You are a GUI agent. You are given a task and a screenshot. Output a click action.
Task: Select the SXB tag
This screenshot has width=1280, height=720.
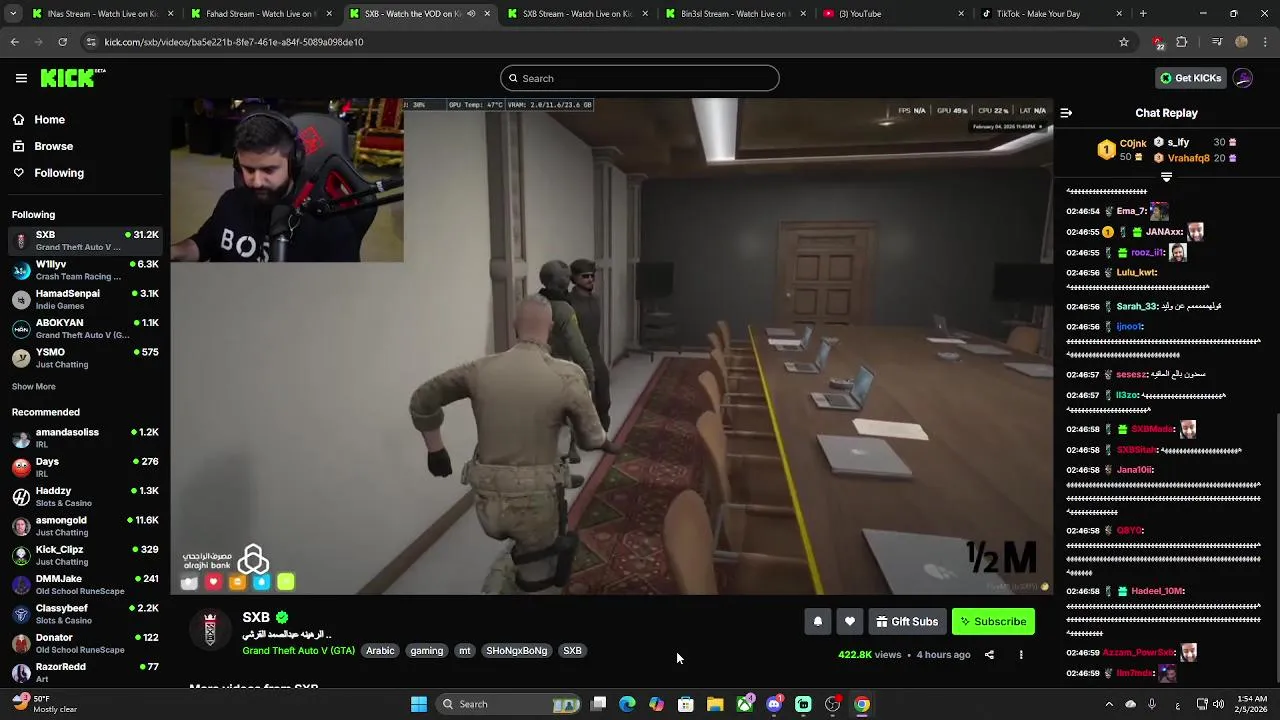tap(572, 651)
